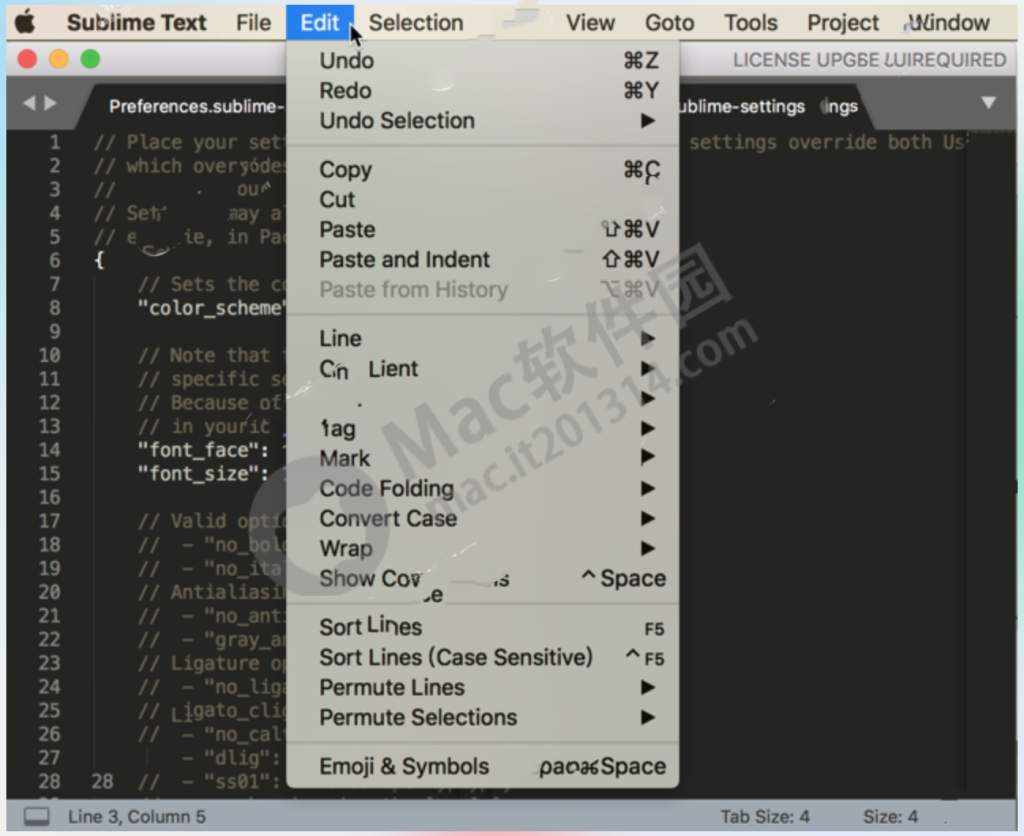Viewport: 1024px width, 836px height.
Task: Choose Emoji & Symbols
Action: pos(483,767)
